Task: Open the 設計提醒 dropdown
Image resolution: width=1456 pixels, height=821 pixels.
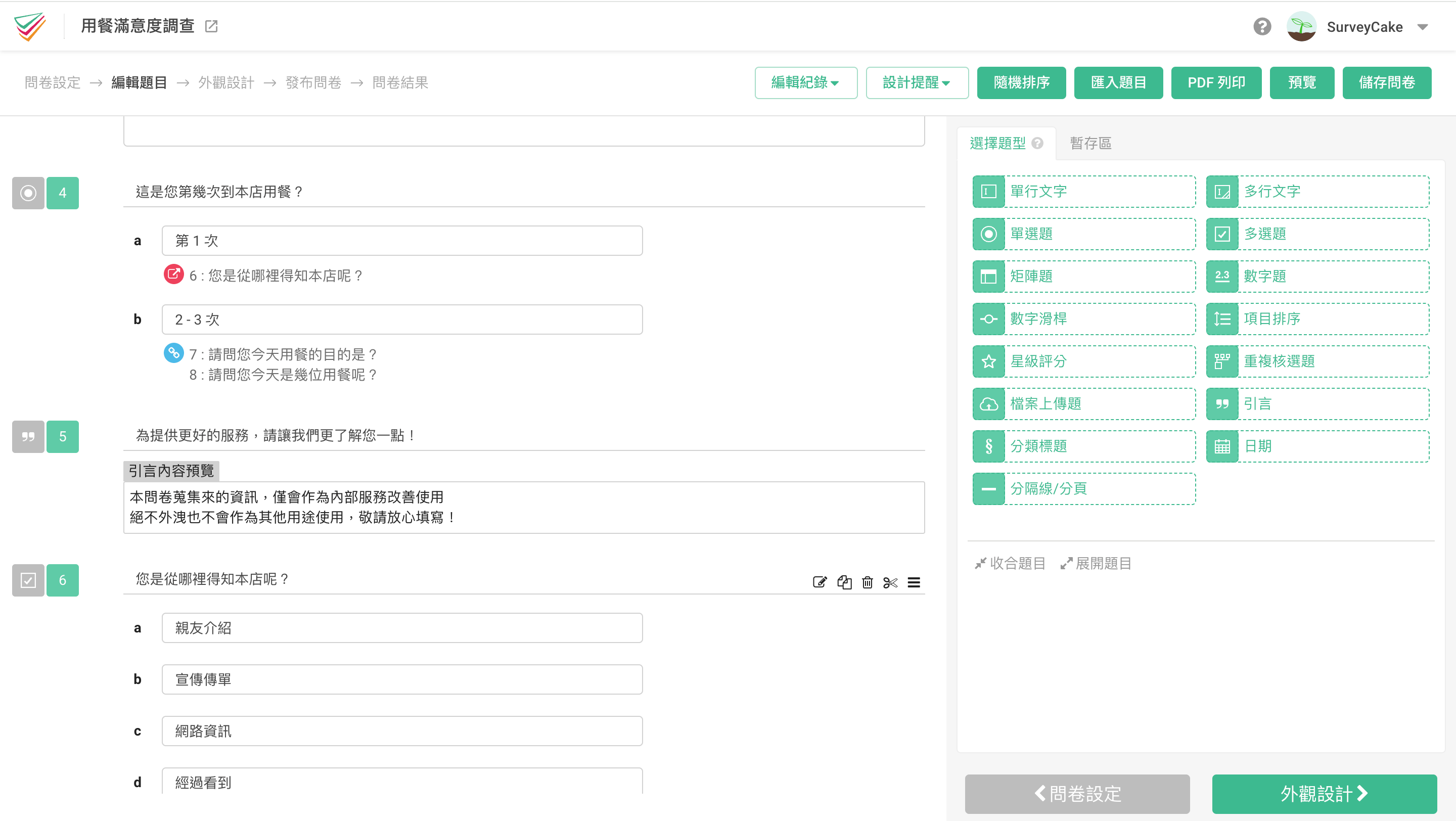Action: click(917, 82)
